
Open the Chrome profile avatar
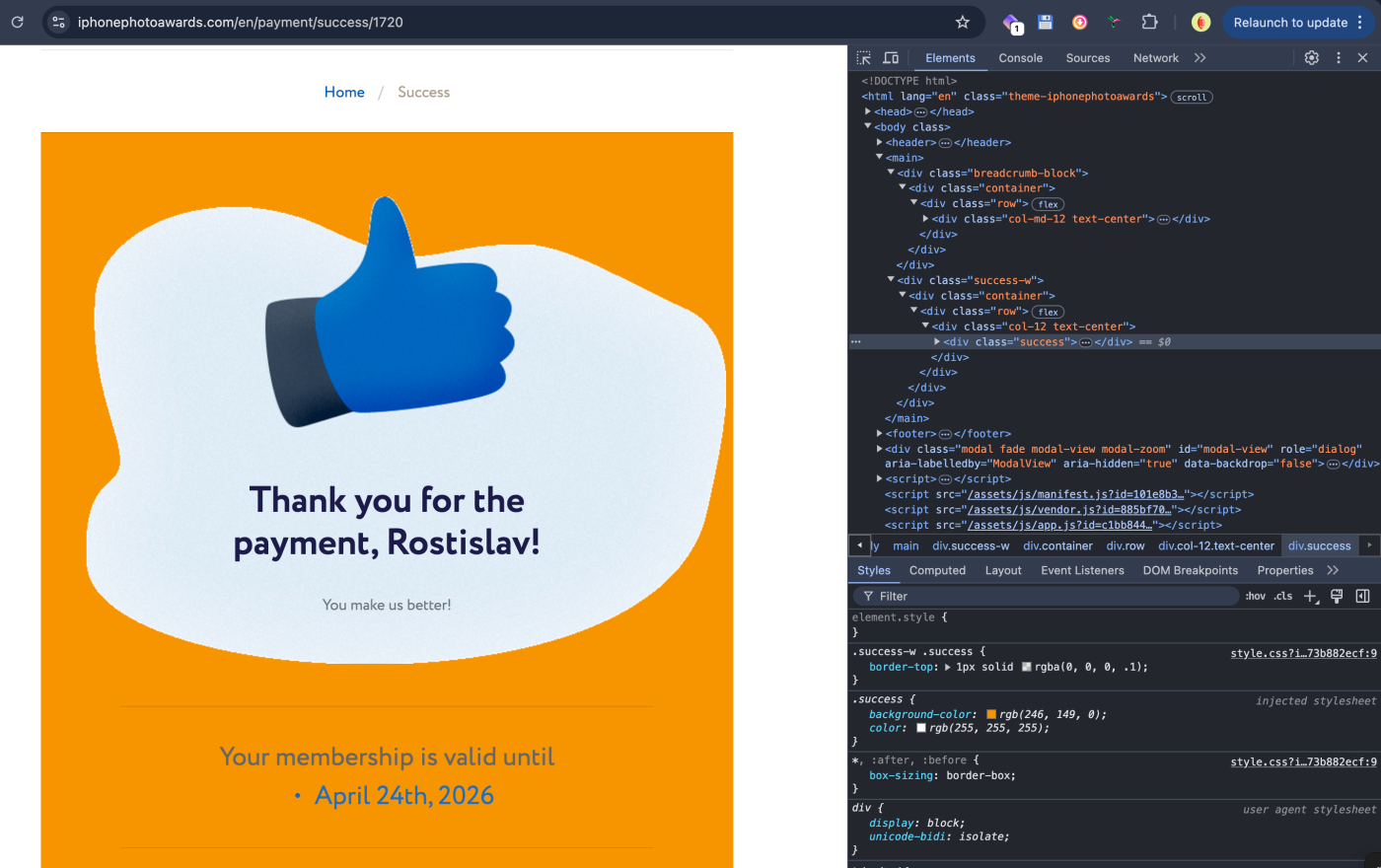coord(1200,22)
